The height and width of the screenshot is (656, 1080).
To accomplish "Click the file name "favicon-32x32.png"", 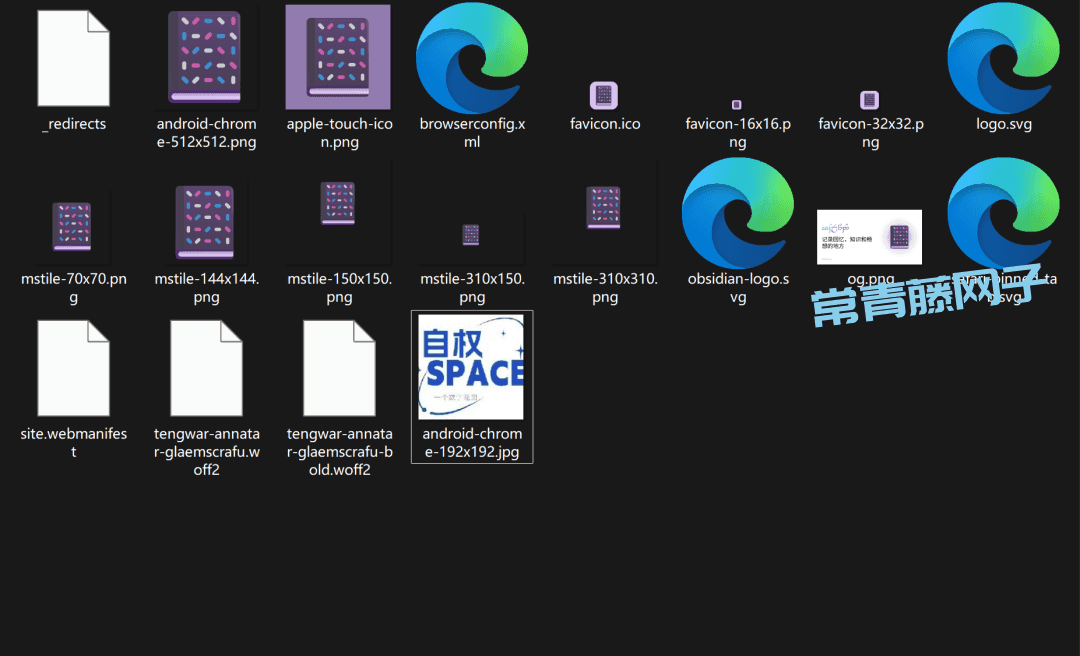I will (871, 133).
